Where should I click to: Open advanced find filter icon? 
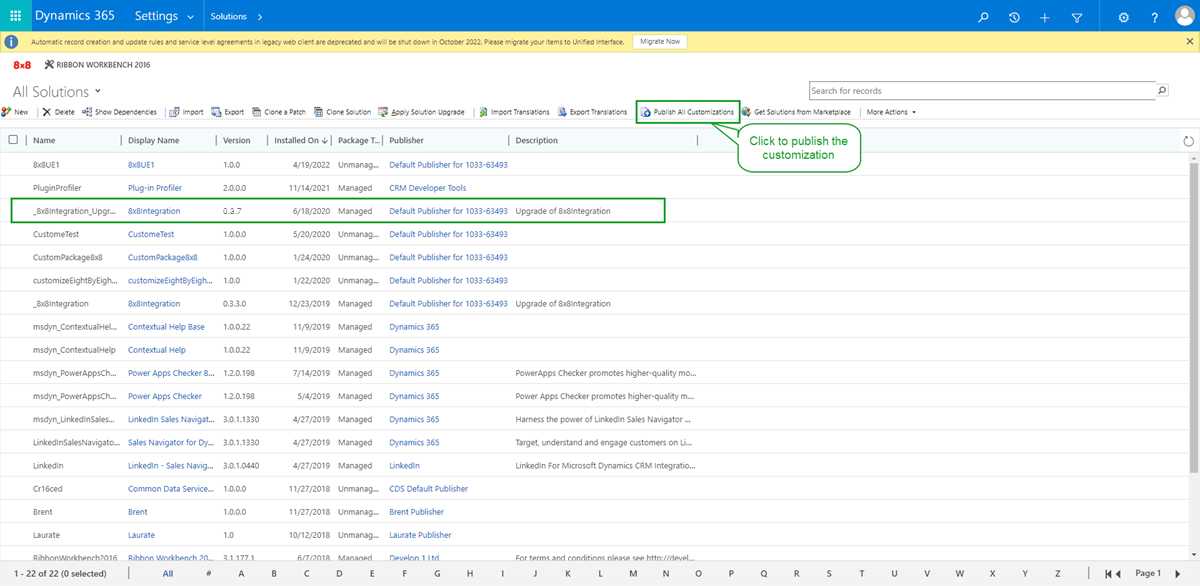1076,17
